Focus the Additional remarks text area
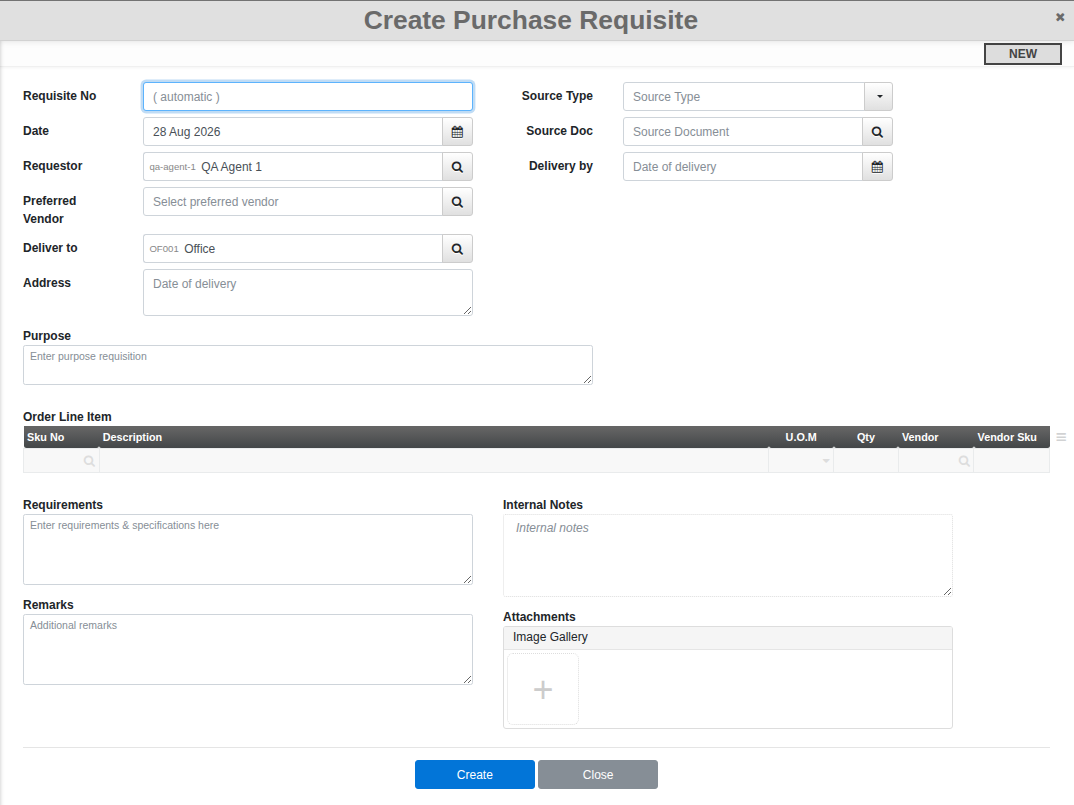Image resolution: width=1074 pixels, height=805 pixels. point(248,649)
